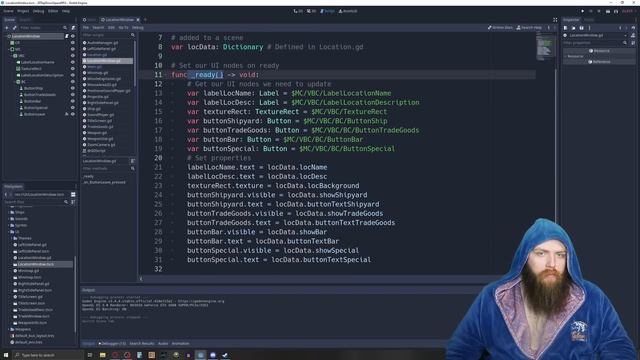The image size is (640, 360).
Task: Hide the LabelLocationDescription node
Action: pyautogui.click(x=73, y=76)
